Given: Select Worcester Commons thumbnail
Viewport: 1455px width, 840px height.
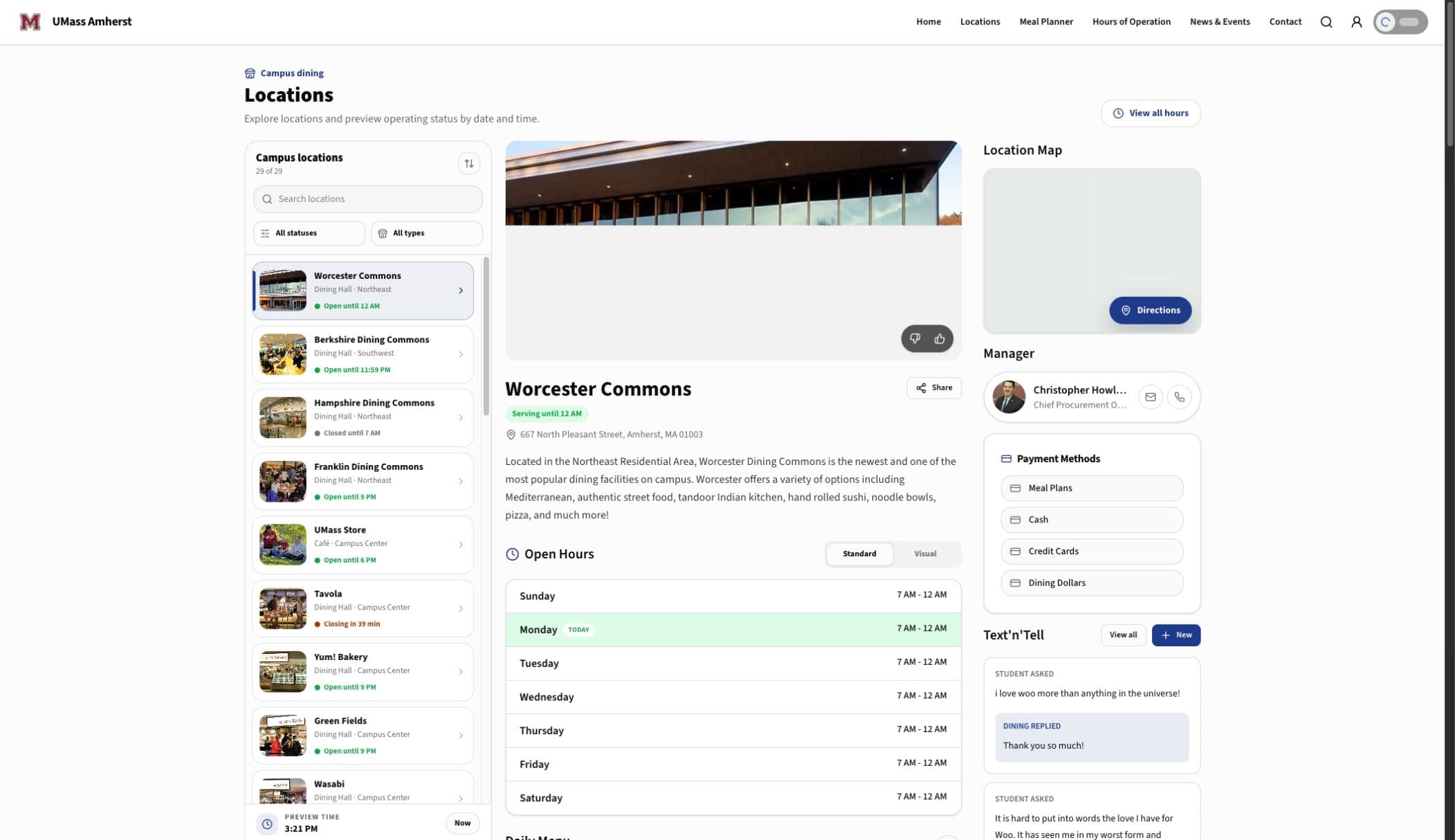Looking at the screenshot, I should pos(282,291).
